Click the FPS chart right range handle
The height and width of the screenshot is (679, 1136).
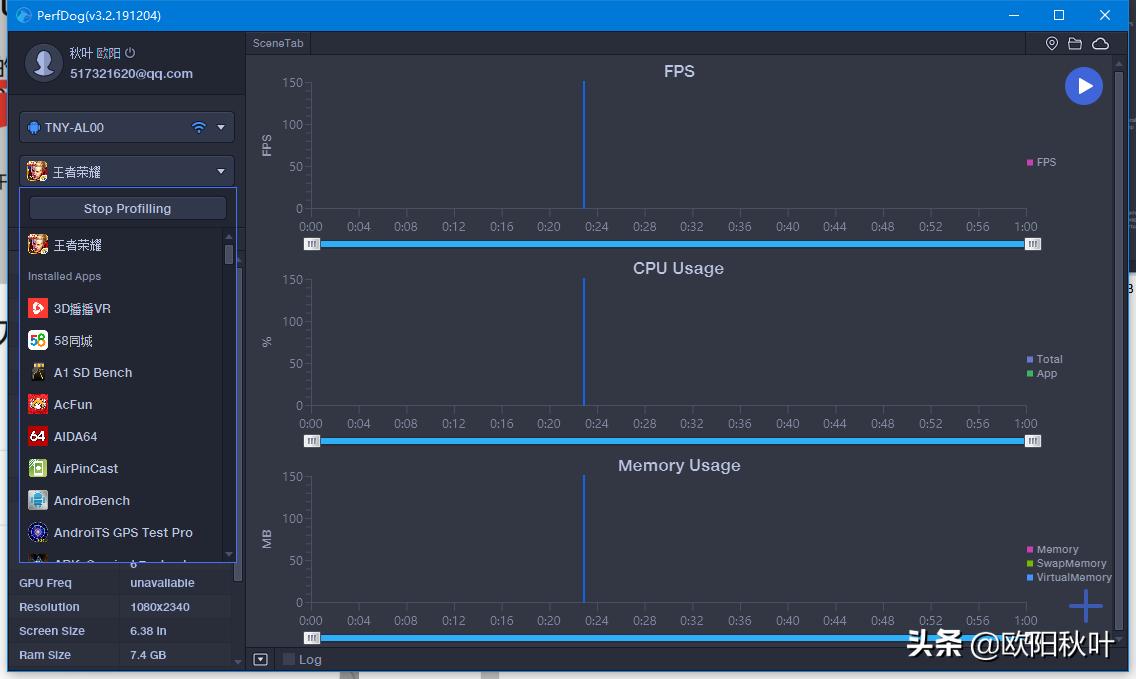[1033, 244]
